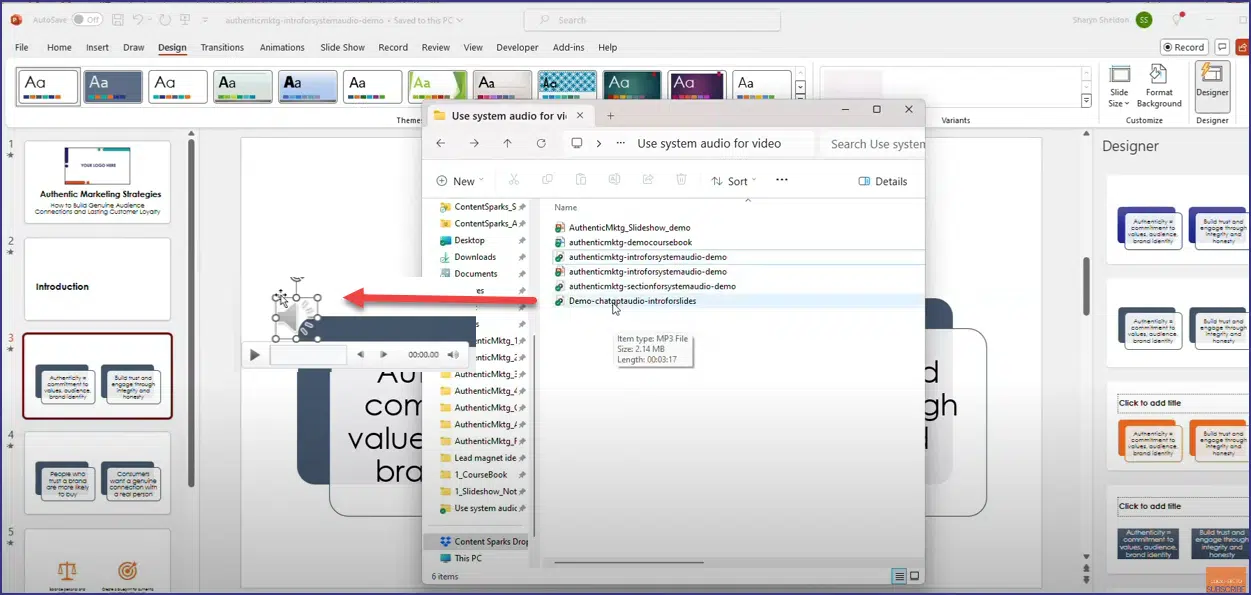Open Slide Size options in Customize group
Image resolution: width=1251 pixels, height=595 pixels.
pyautogui.click(x=1119, y=87)
